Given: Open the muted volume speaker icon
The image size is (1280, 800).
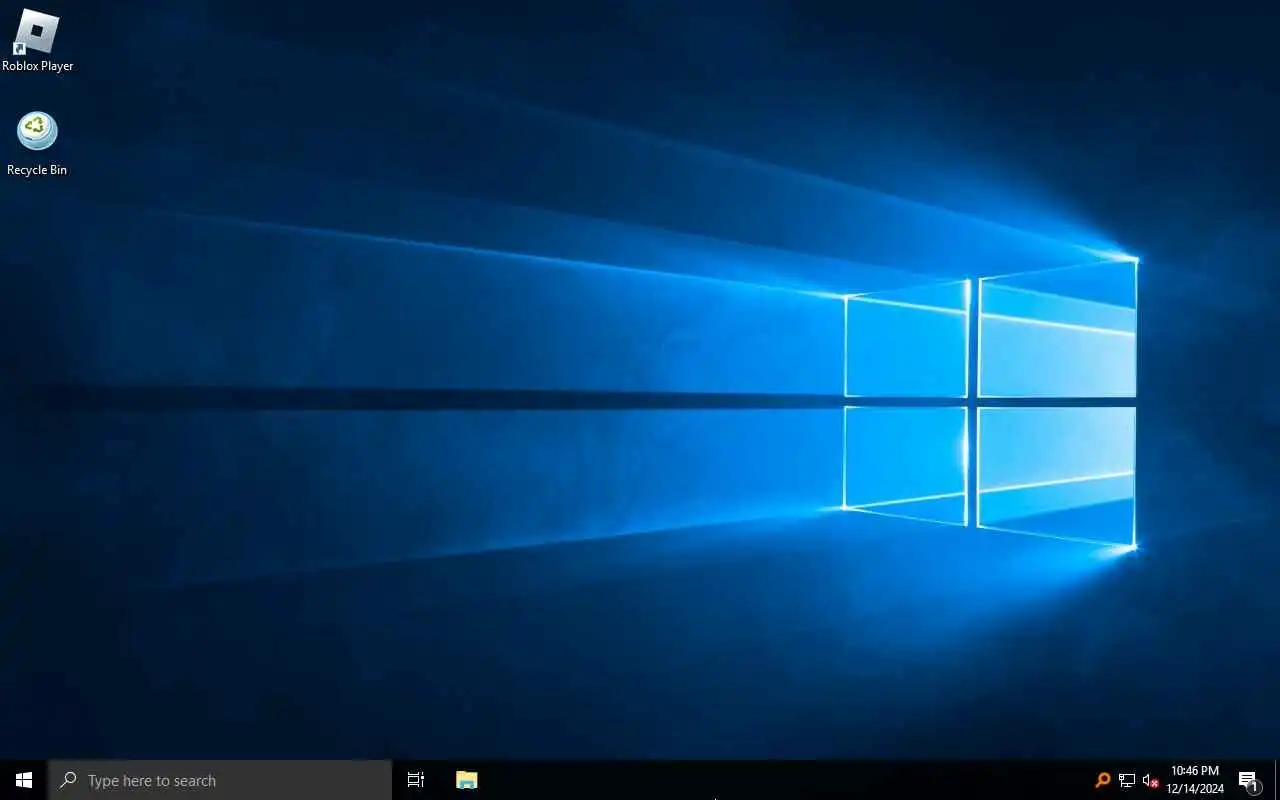Looking at the screenshot, I should click(1150, 780).
